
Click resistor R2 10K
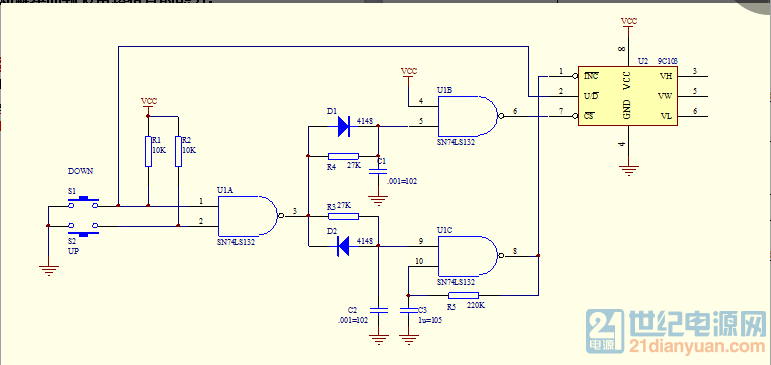pyautogui.click(x=178, y=152)
